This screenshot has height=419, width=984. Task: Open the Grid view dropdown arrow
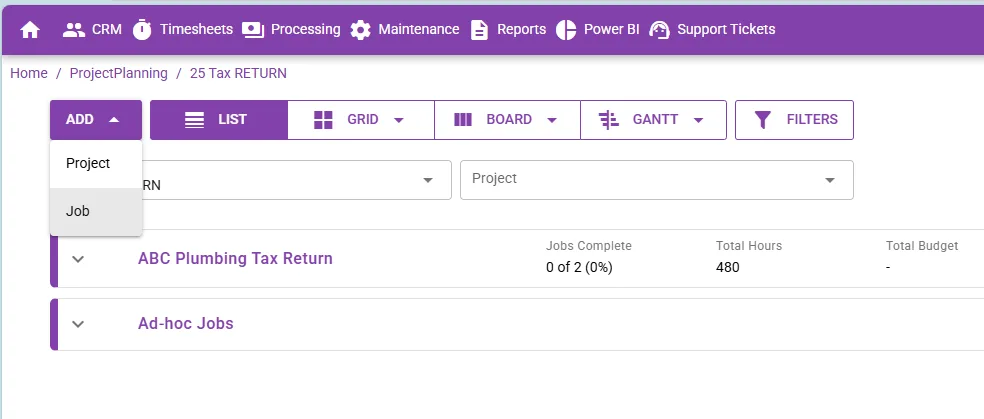pyautogui.click(x=398, y=120)
